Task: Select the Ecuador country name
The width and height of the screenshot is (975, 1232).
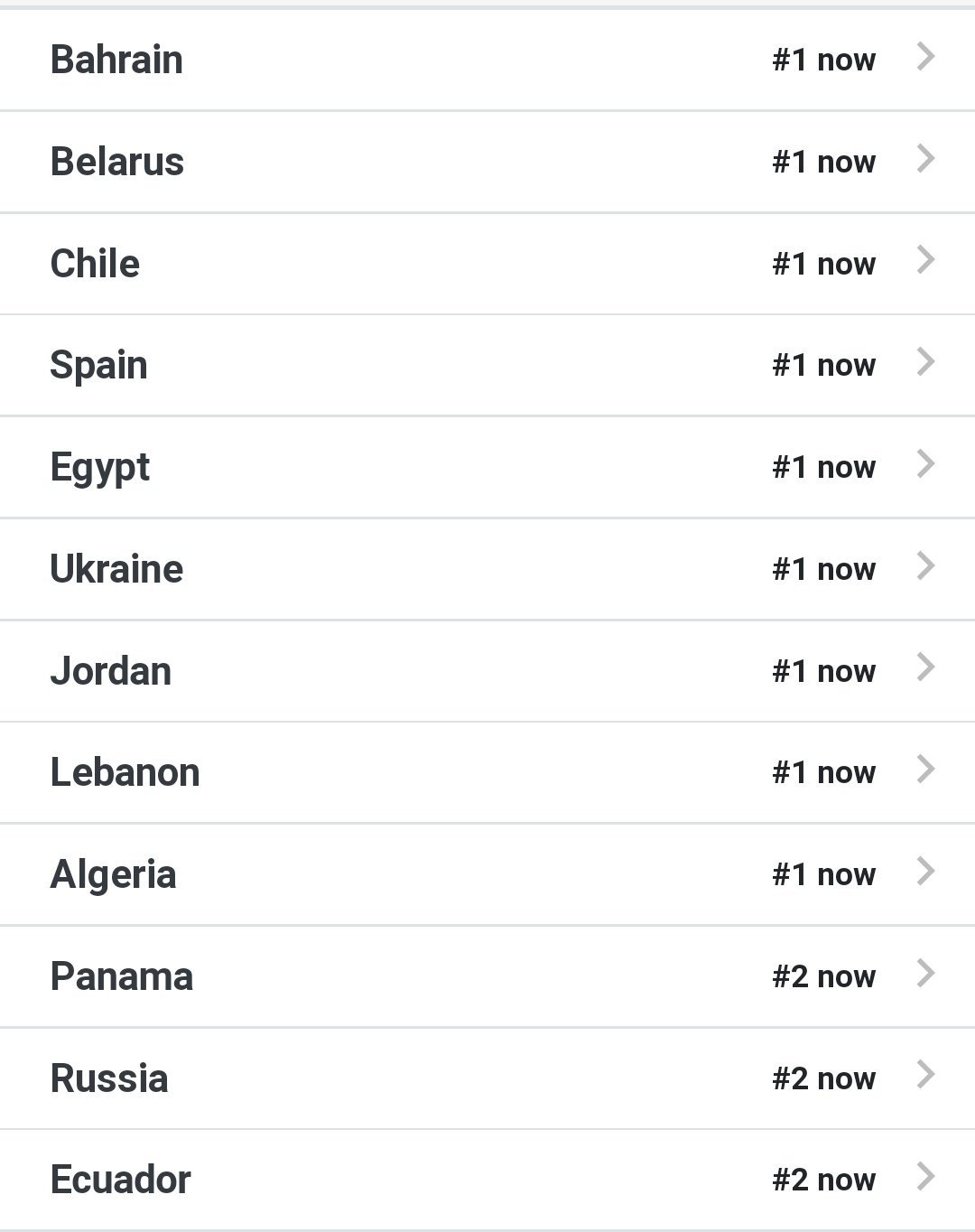Action: 120,1180
